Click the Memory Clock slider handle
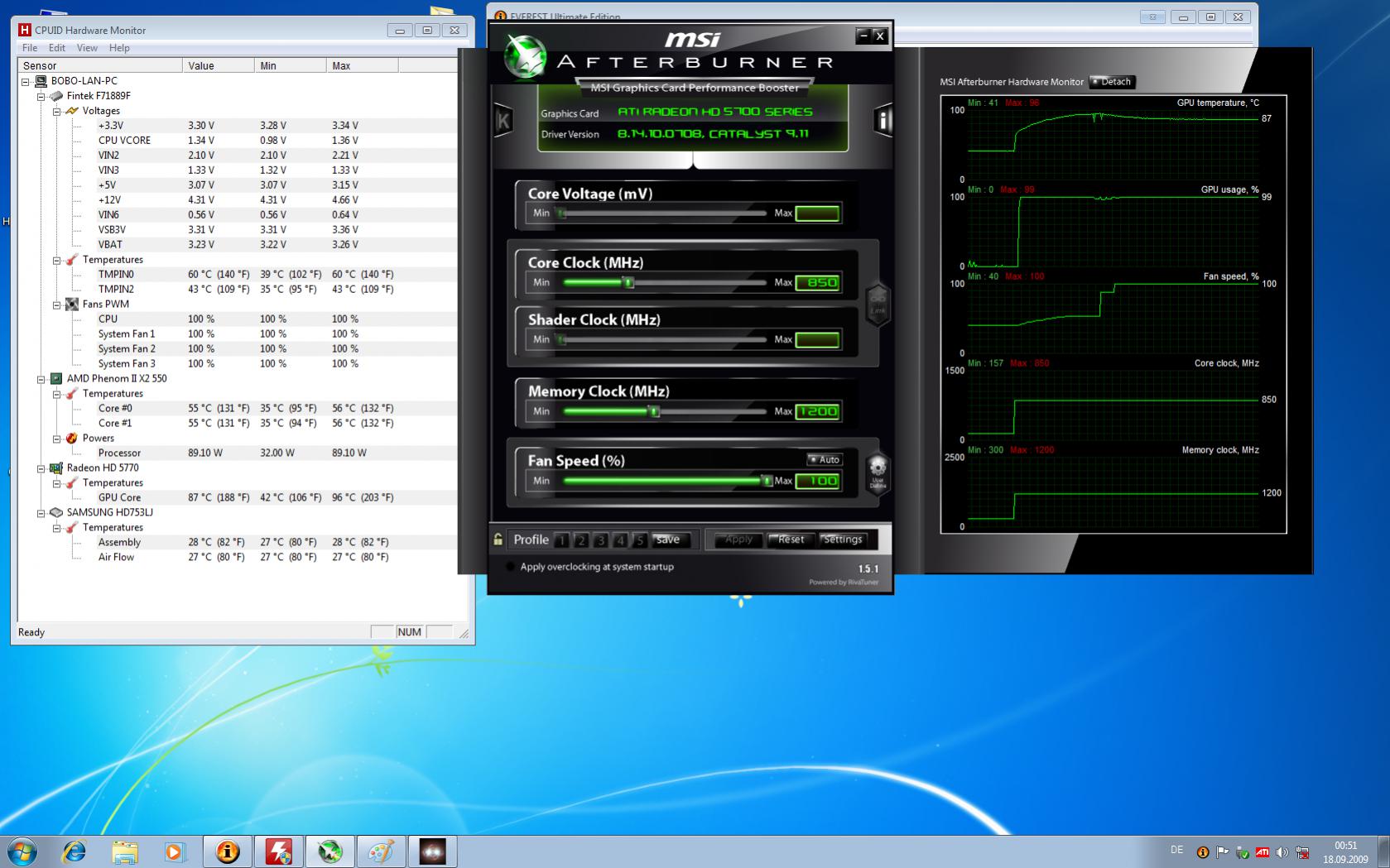This screenshot has height=868, width=1390. [x=654, y=411]
